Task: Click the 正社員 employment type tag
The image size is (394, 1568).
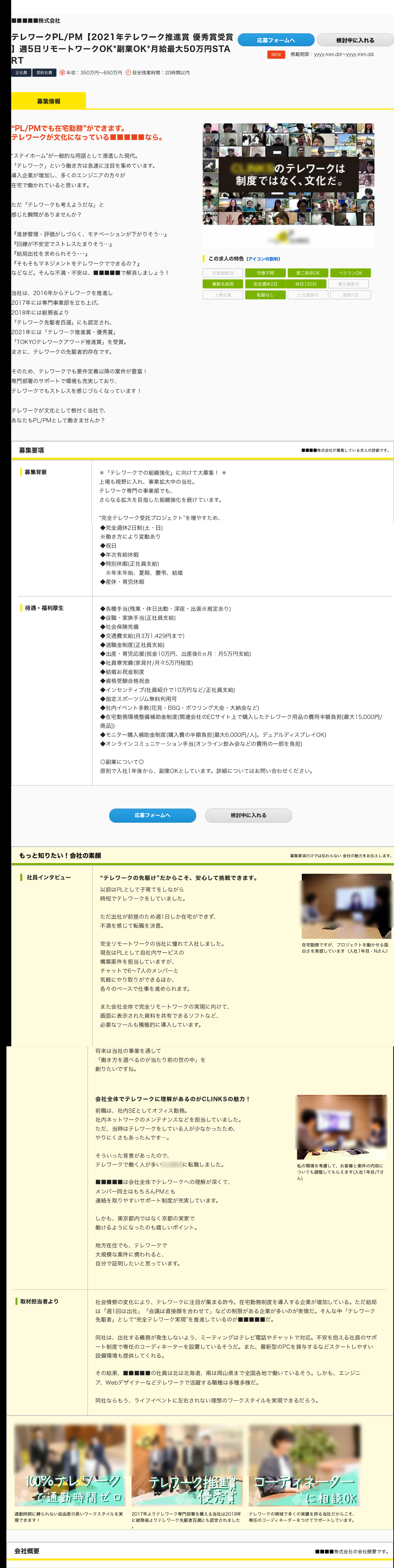Action: pyautogui.click(x=21, y=73)
